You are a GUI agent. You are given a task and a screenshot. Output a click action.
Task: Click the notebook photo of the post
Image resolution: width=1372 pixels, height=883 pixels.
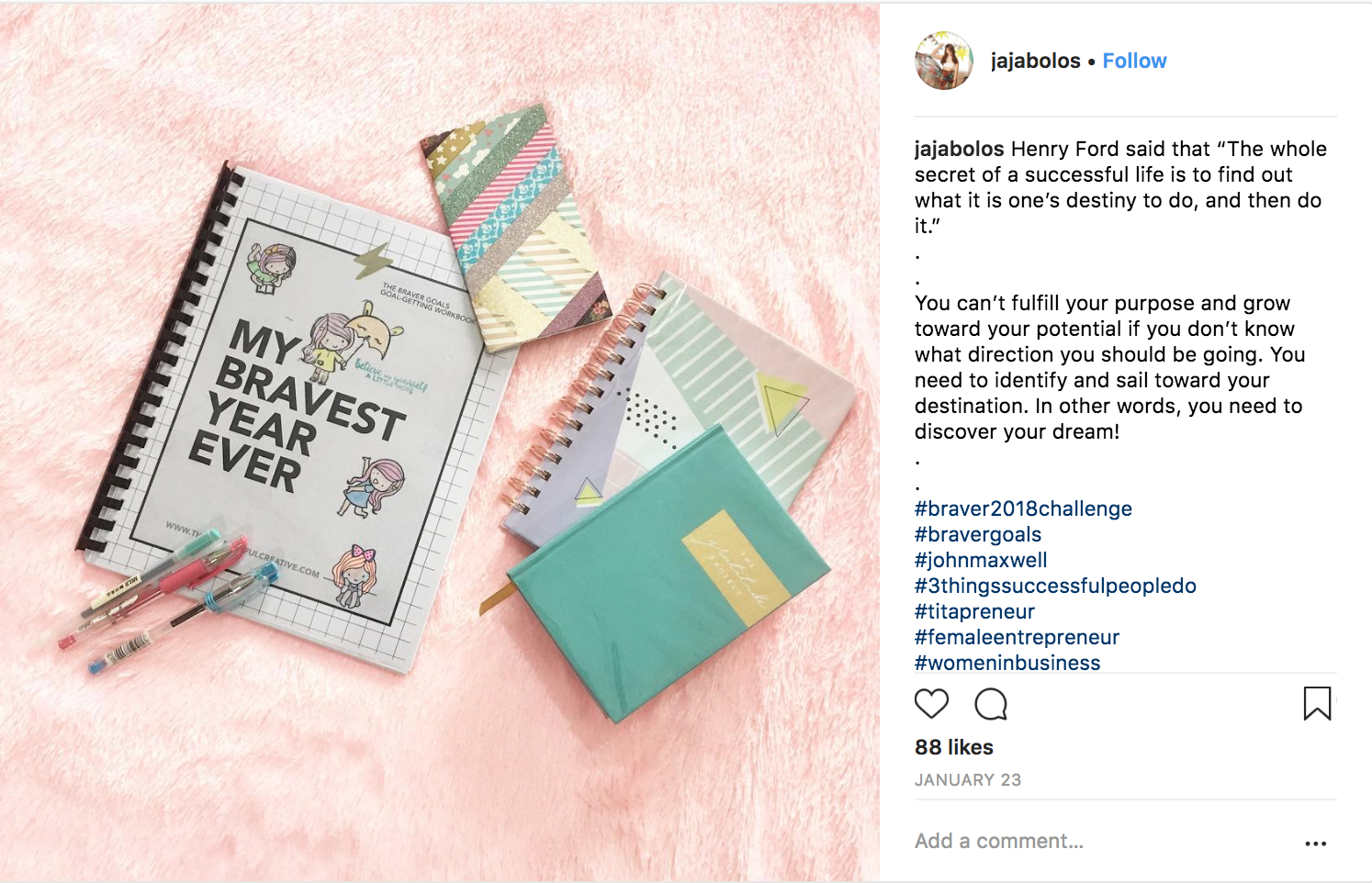(x=440, y=442)
